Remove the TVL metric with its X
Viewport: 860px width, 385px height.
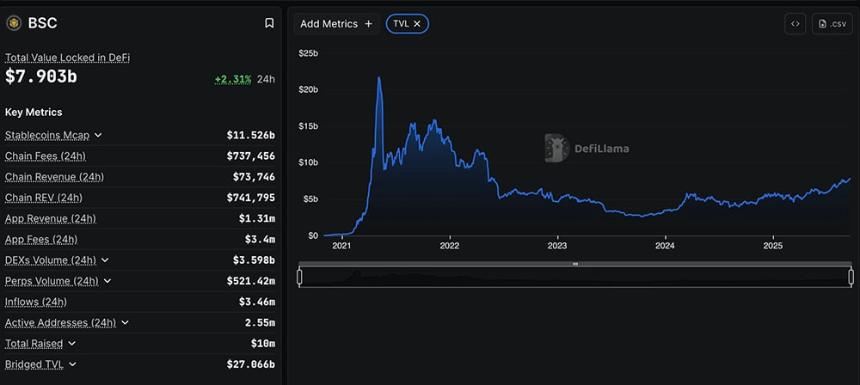coord(417,24)
